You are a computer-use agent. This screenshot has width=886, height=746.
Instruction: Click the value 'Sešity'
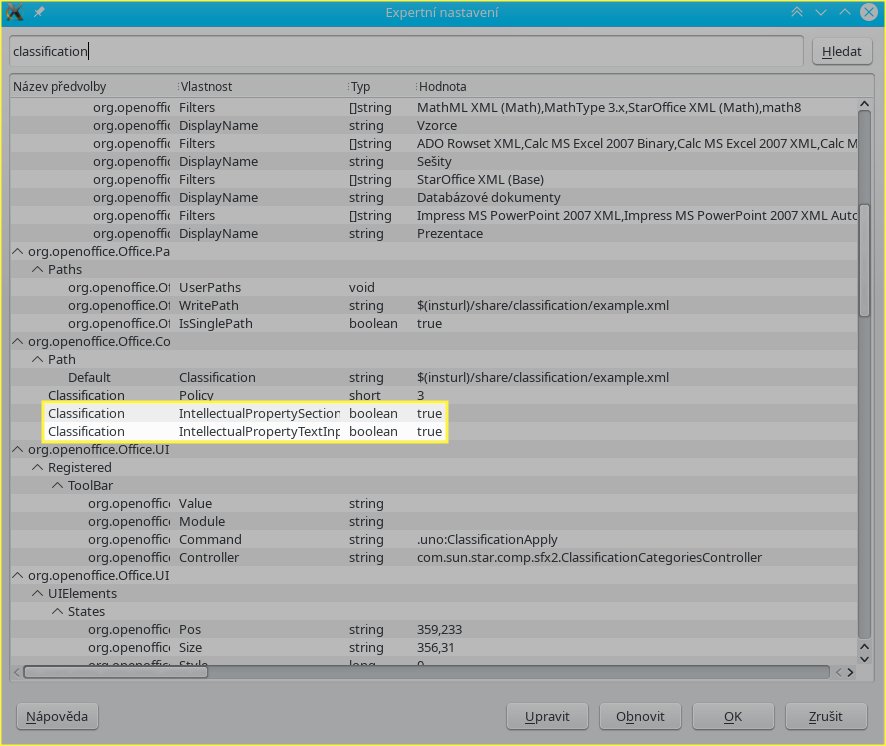point(434,161)
